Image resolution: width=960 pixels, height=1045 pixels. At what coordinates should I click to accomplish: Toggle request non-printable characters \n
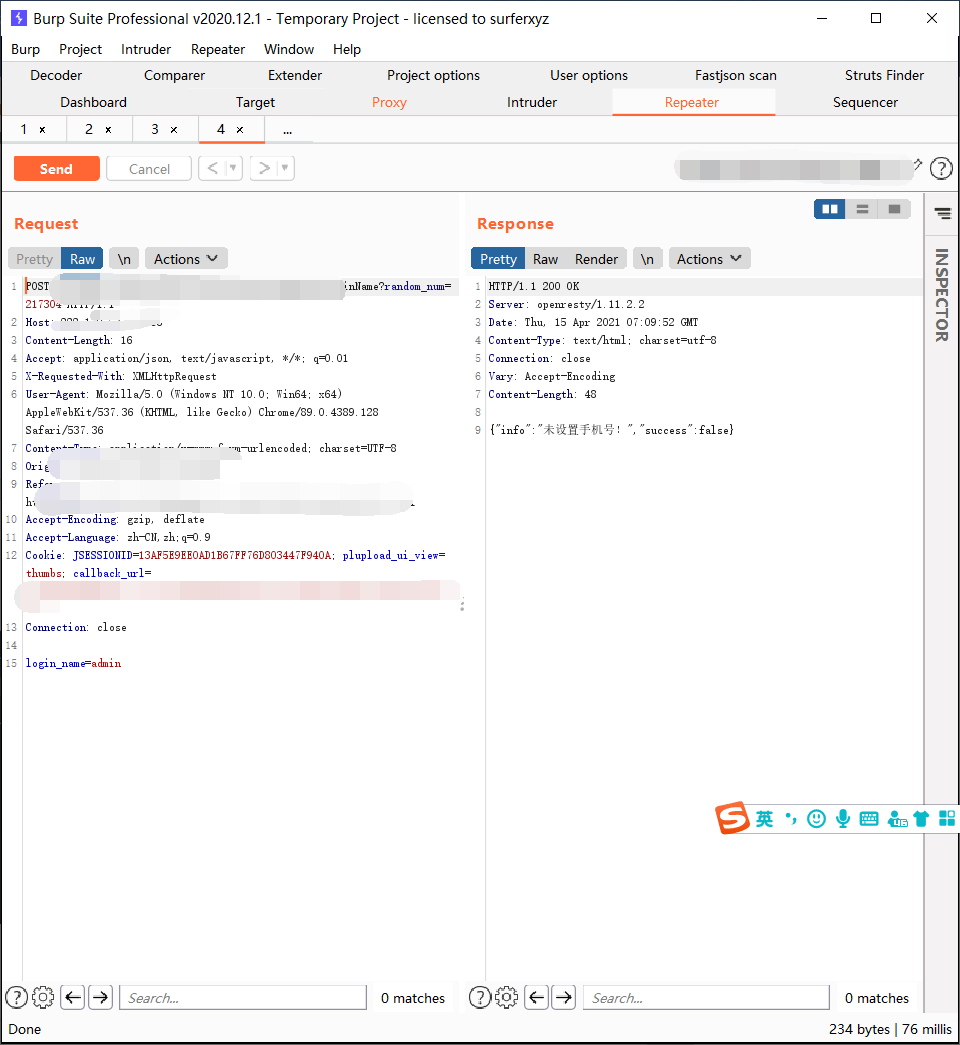pos(124,259)
